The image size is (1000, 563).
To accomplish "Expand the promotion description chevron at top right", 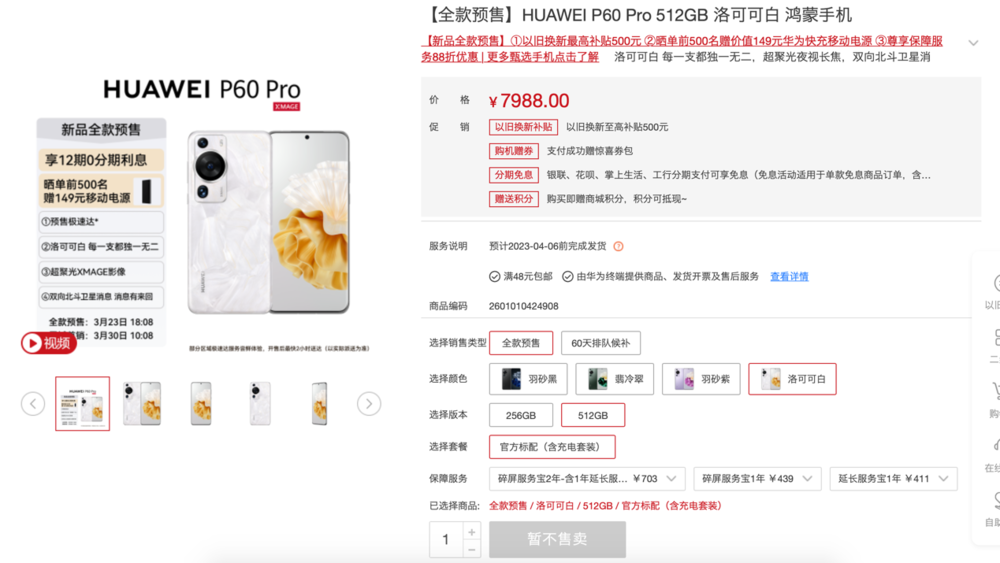I will [x=973, y=43].
